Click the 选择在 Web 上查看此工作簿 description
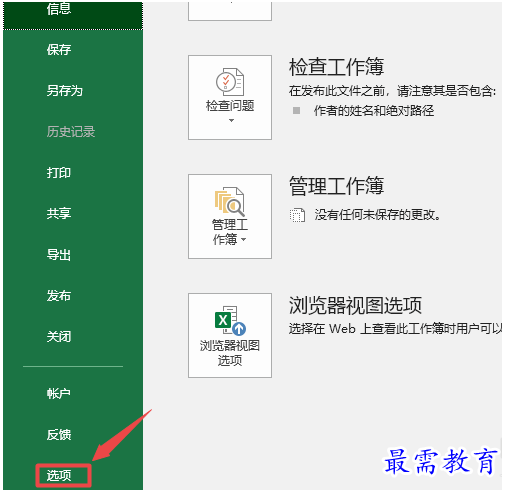Viewport: 506px width, 493px height. (x=395, y=329)
